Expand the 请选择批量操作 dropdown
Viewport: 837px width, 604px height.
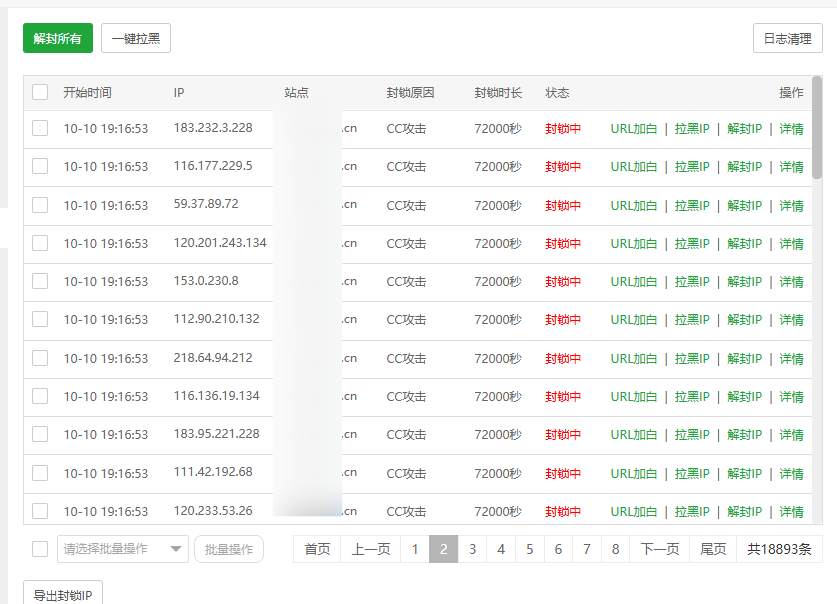pyautogui.click(x=122, y=549)
